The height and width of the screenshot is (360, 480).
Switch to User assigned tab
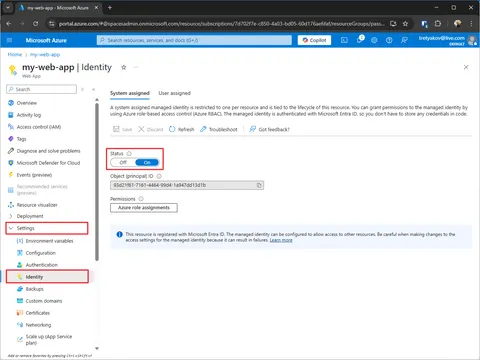pyautogui.click(x=174, y=93)
